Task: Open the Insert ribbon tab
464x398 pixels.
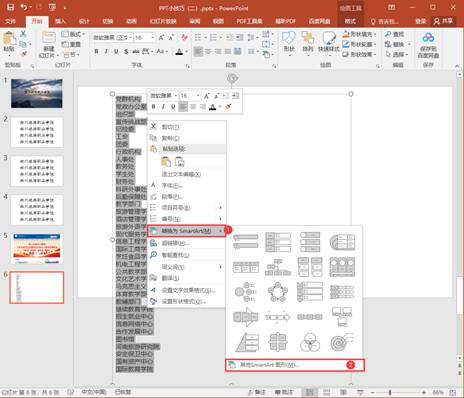Action: pos(60,21)
